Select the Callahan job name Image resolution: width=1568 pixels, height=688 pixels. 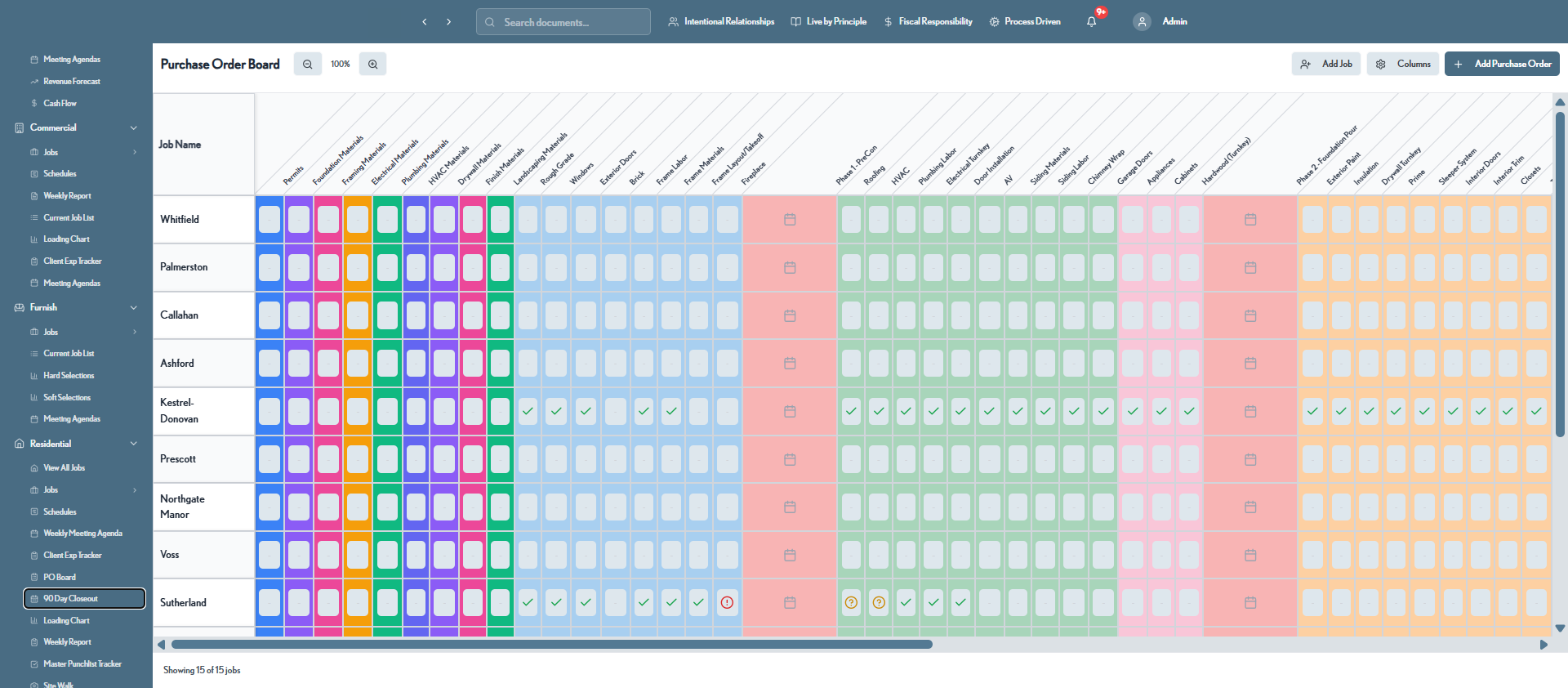(179, 315)
